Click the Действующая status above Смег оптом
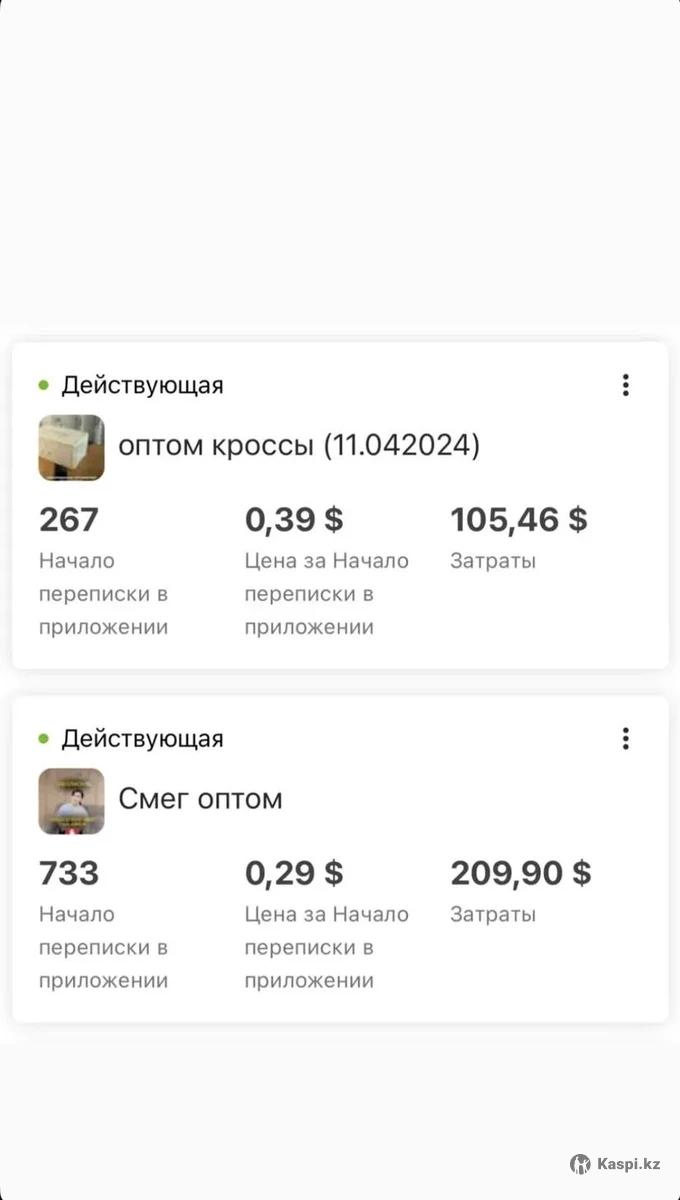Viewport: 680px width, 1200px height. coord(142,739)
